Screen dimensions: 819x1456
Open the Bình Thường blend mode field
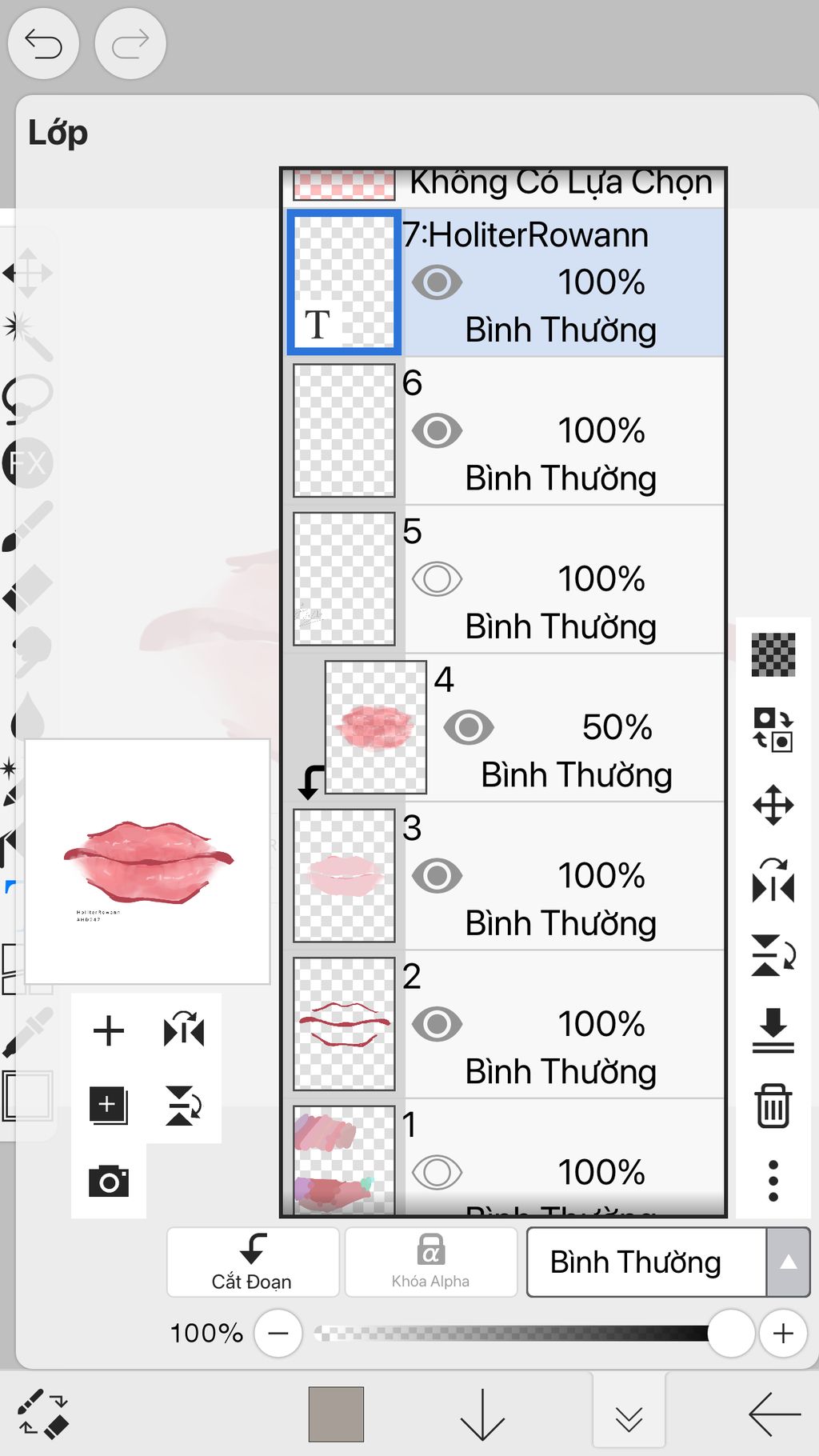(646, 1262)
